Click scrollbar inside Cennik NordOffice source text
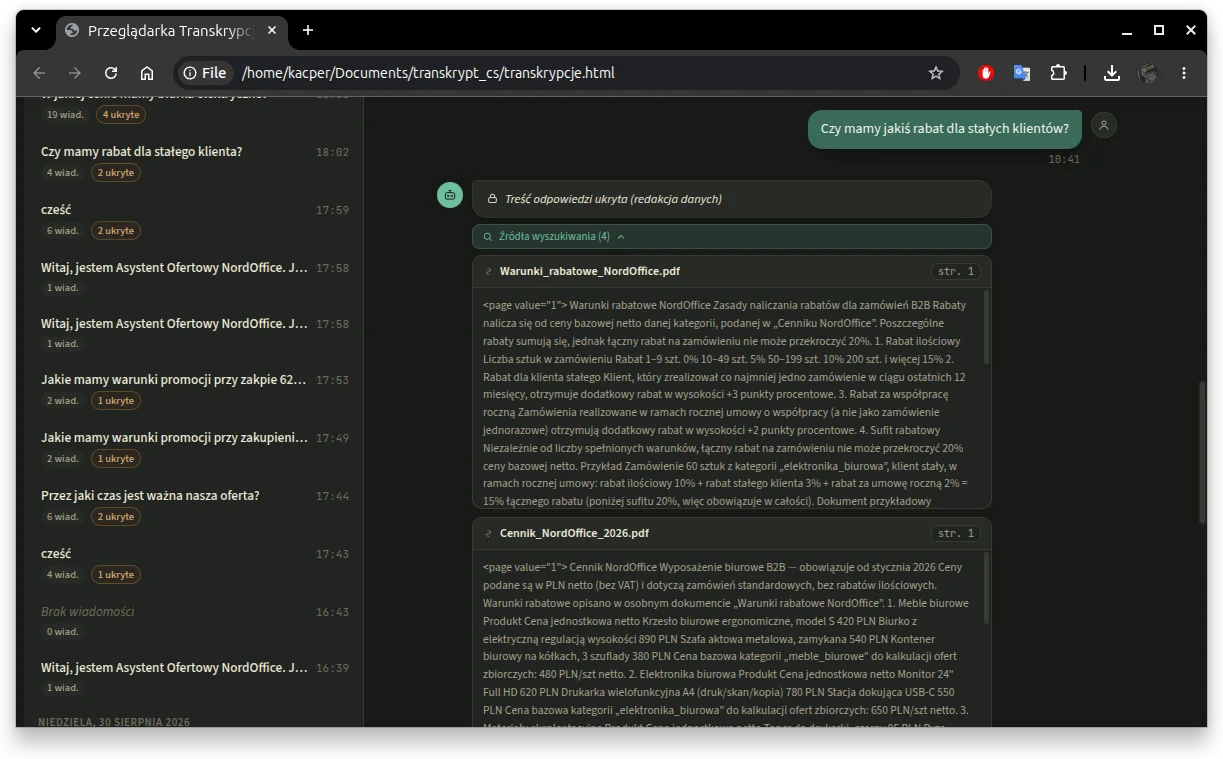This screenshot has height=759, width=1223. [x=986, y=590]
